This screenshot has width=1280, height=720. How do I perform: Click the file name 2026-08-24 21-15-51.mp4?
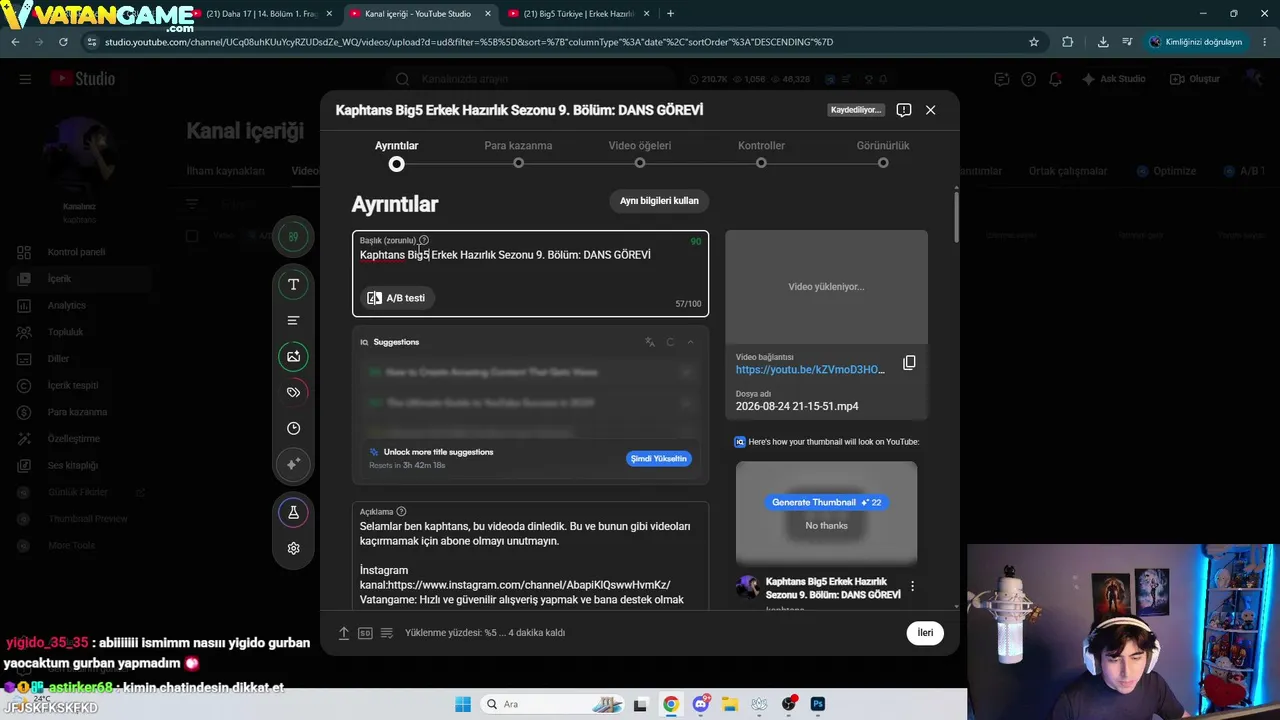pyautogui.click(x=797, y=406)
